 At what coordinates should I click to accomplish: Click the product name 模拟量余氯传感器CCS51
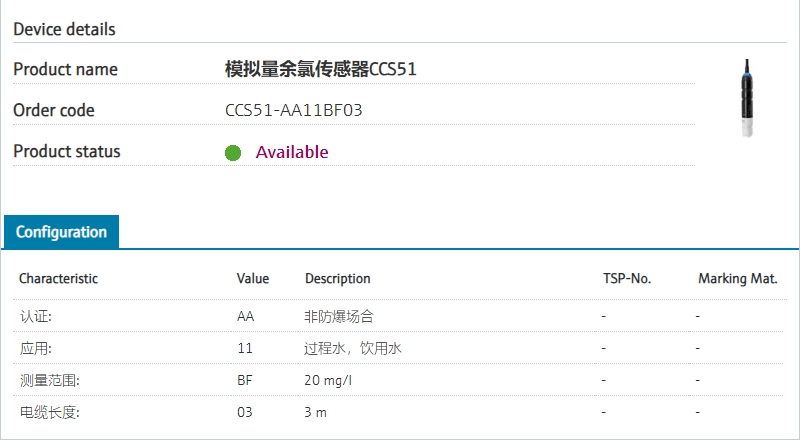coord(321,69)
